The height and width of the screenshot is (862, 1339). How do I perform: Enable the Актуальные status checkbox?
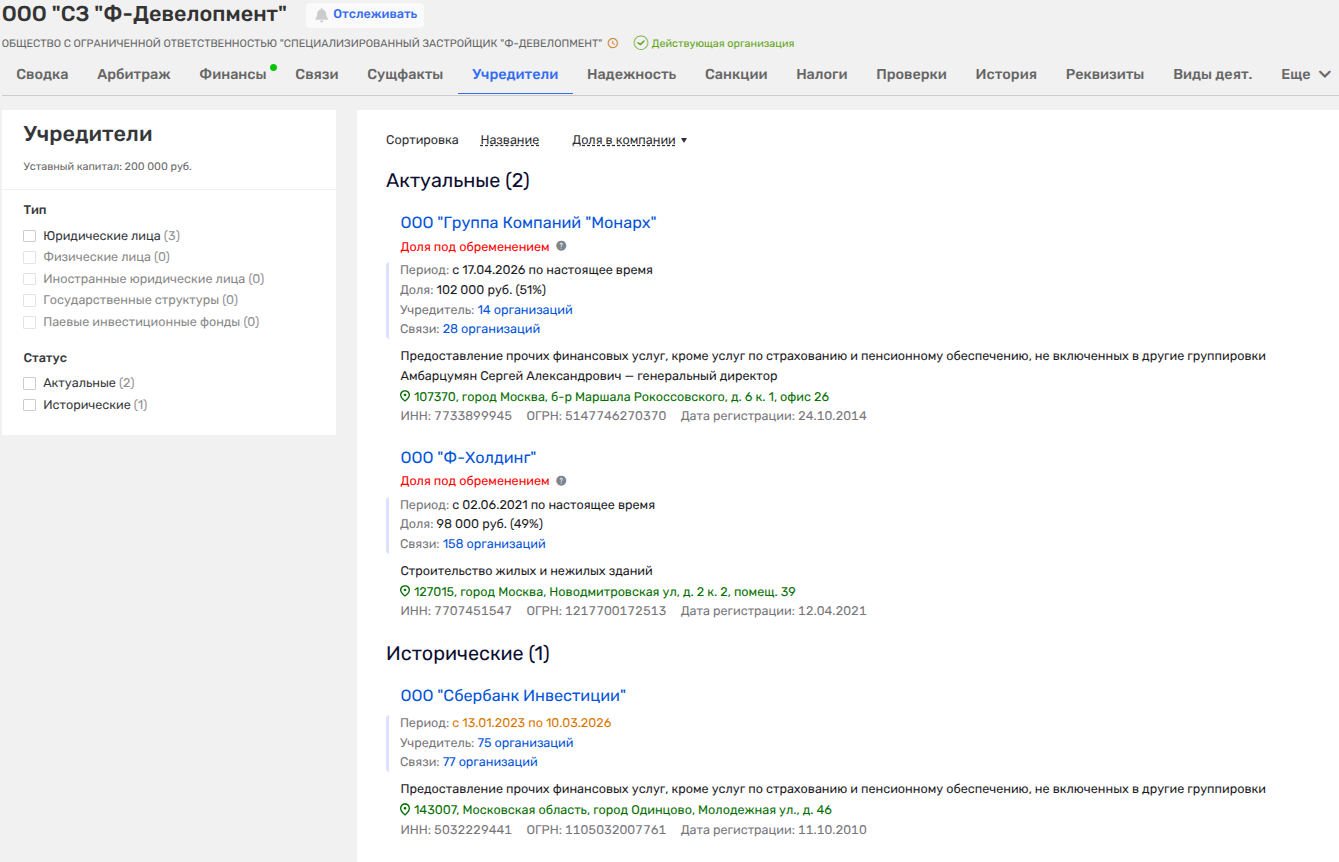(30, 383)
